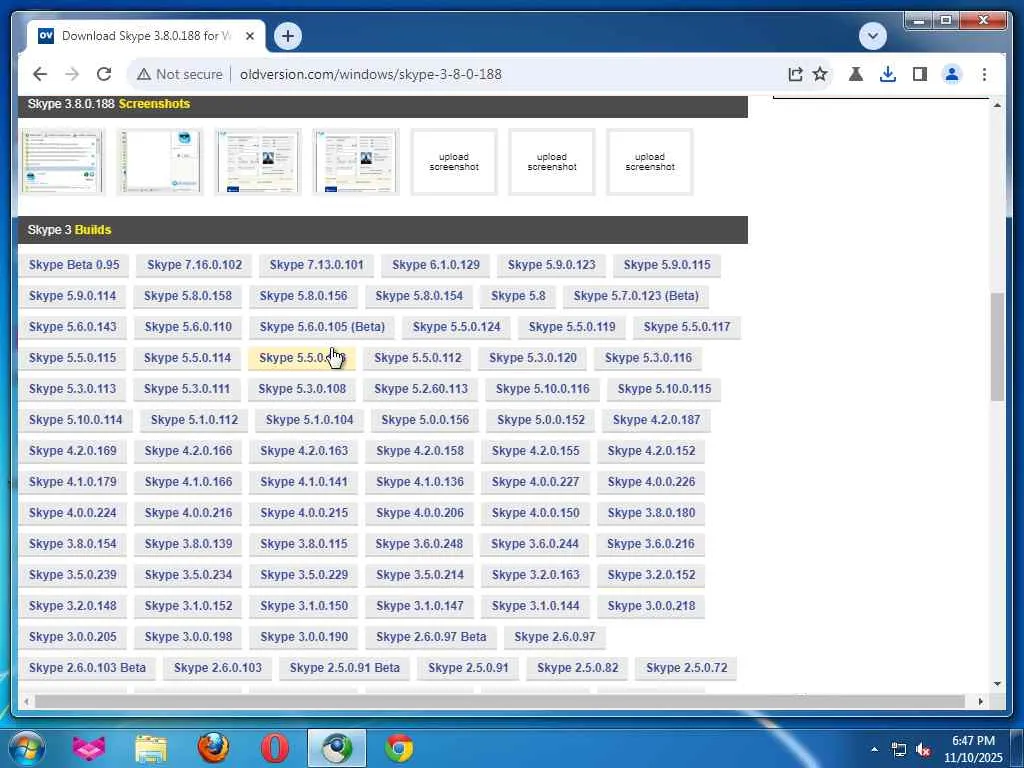Click the vertical scrollbar thumb
Image resolution: width=1024 pixels, height=768 pixels.
(997, 347)
